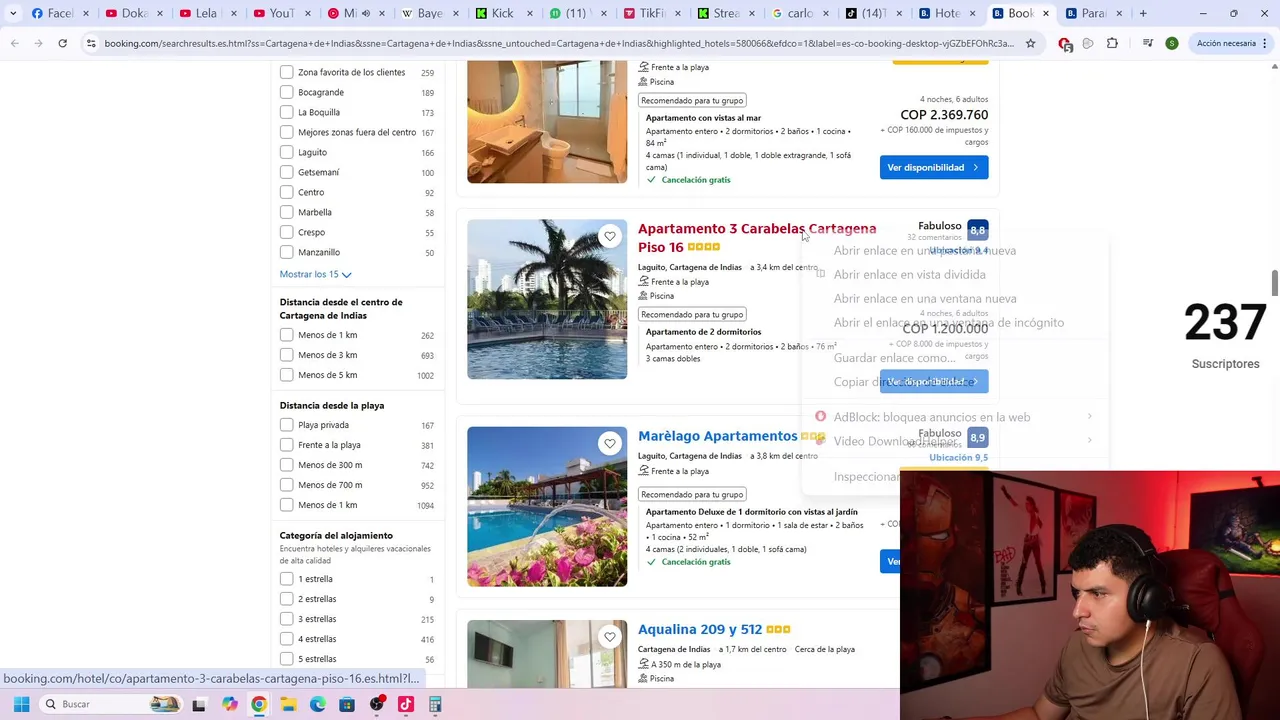
Task: Click the Windows taskbar Buscar search box
Action: pyautogui.click(x=111, y=704)
